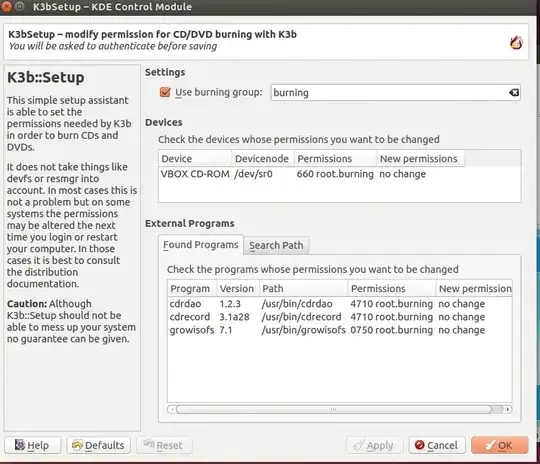Click the K3b flame logo icon

tap(516, 43)
